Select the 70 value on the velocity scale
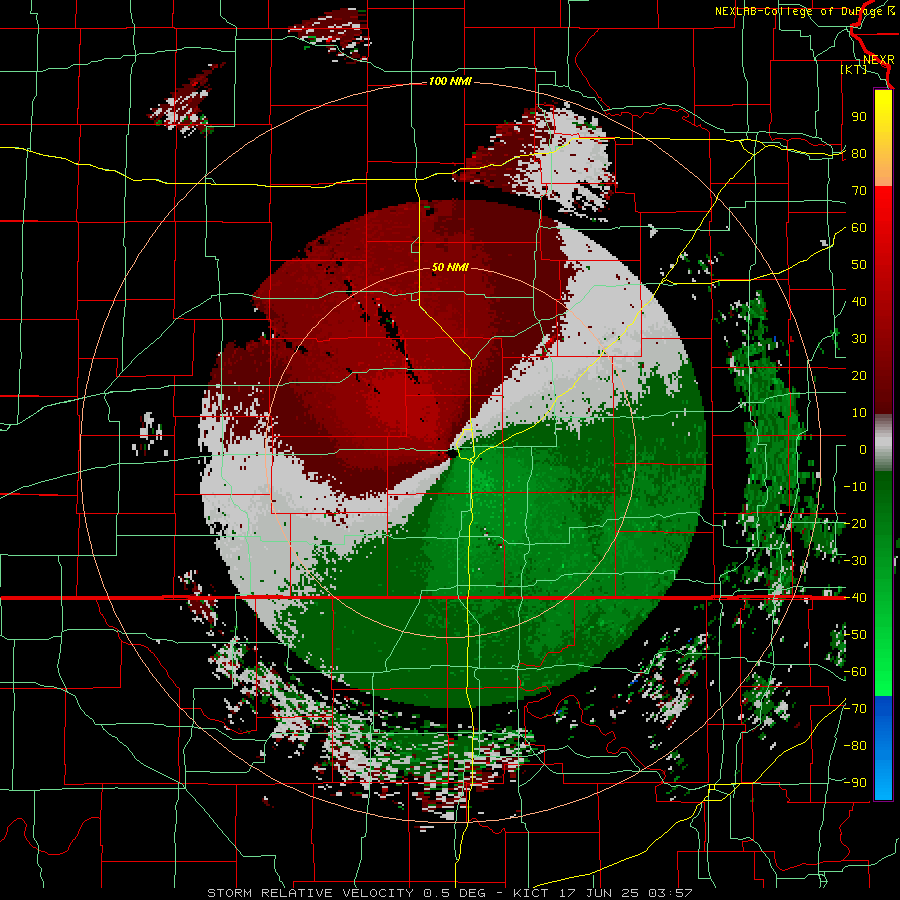 (859, 191)
